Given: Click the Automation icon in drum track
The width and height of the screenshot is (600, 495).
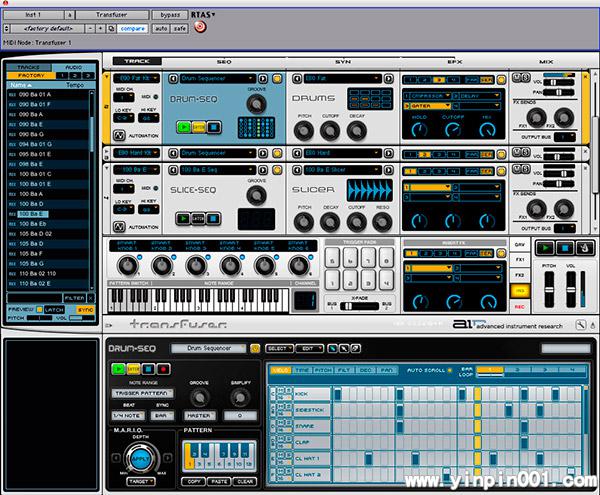Looking at the screenshot, I should 119,134.
